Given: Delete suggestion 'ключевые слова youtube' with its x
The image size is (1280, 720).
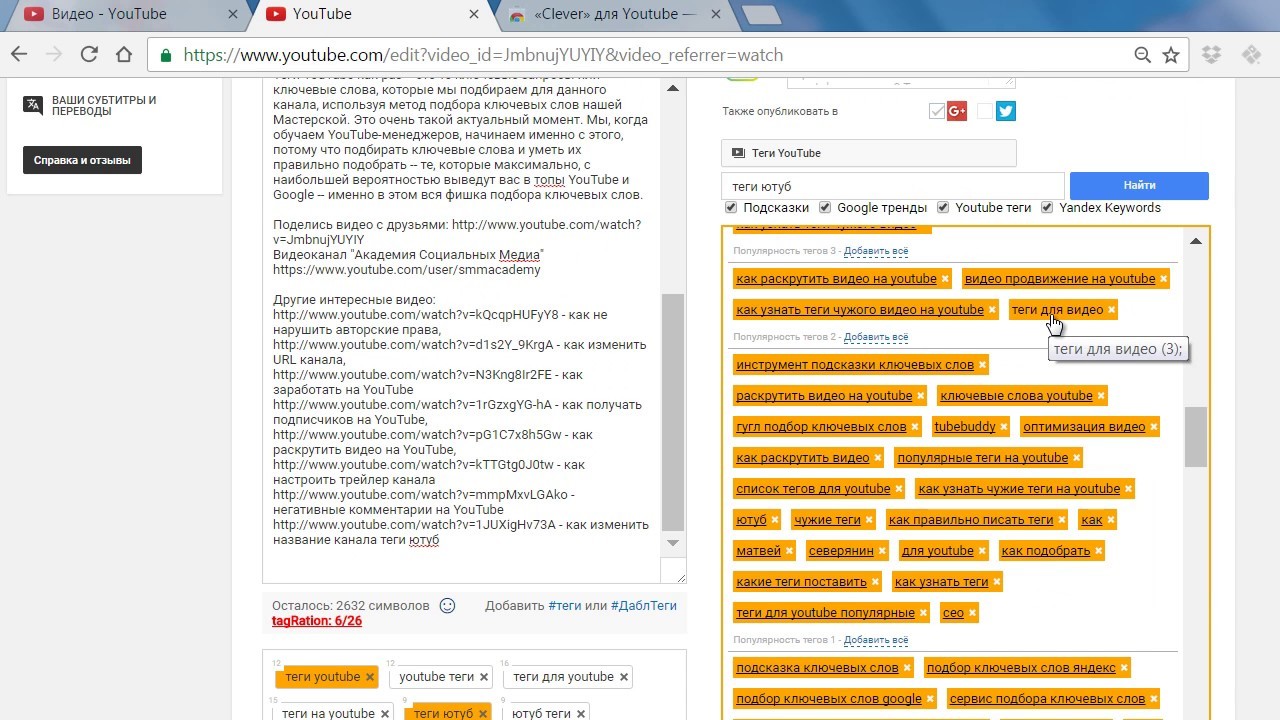Looking at the screenshot, I should coord(1101,396).
